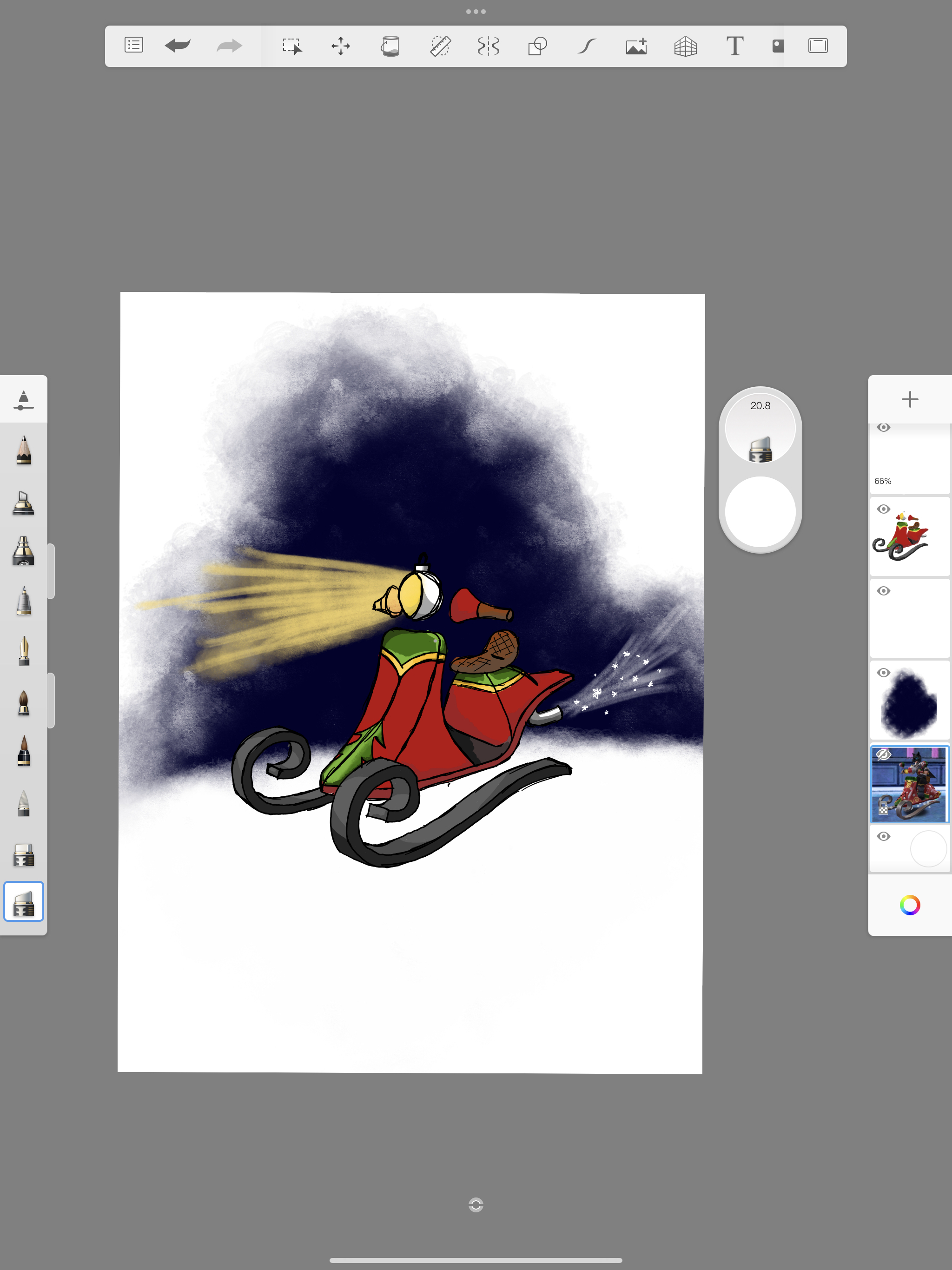Select the flood fill bucket tool
This screenshot has height=1270, width=952.
tap(390, 46)
